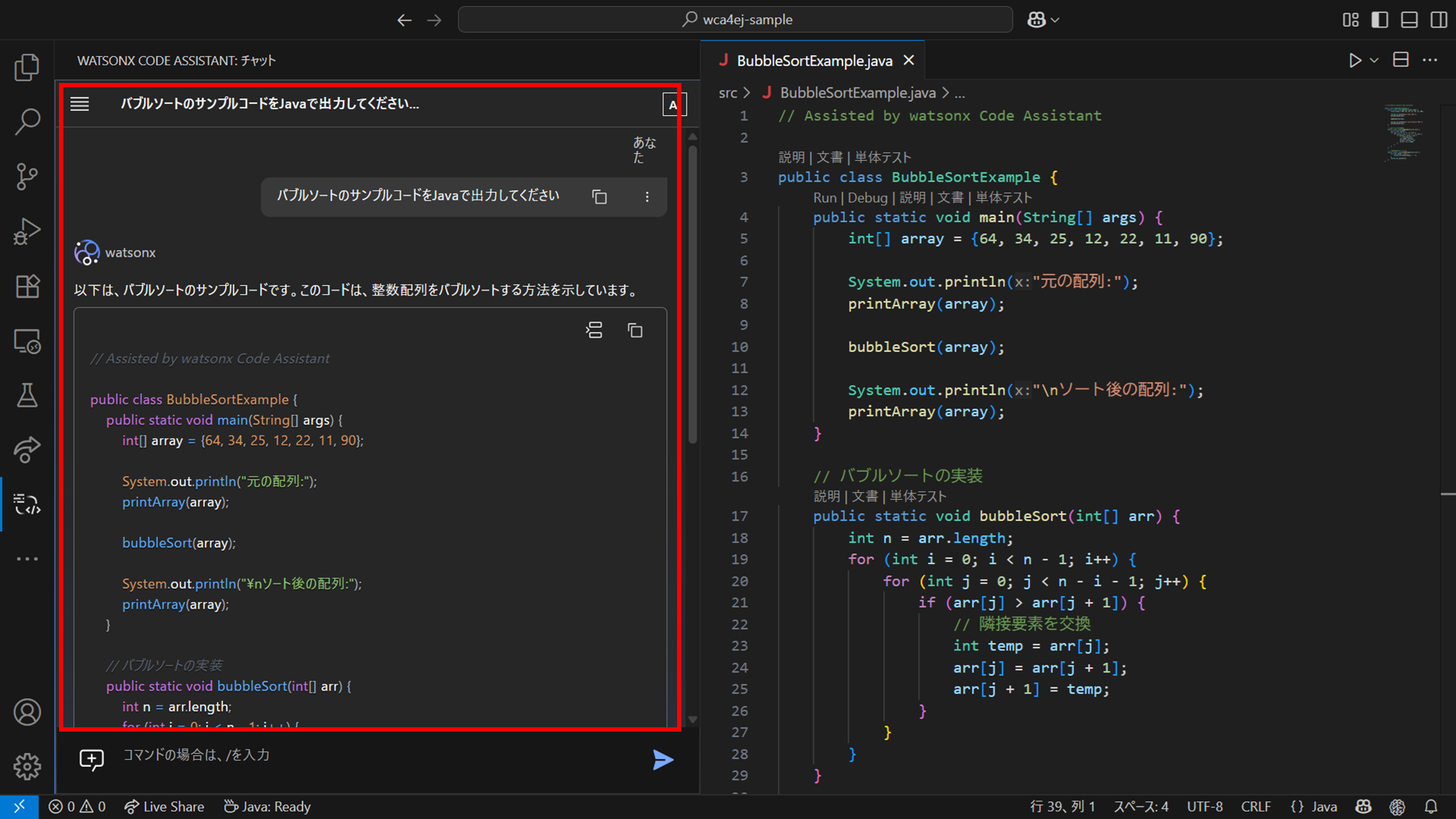Viewport: 1456px width, 819px height.
Task: Click Debug CodeLens above main method
Action: click(x=867, y=197)
